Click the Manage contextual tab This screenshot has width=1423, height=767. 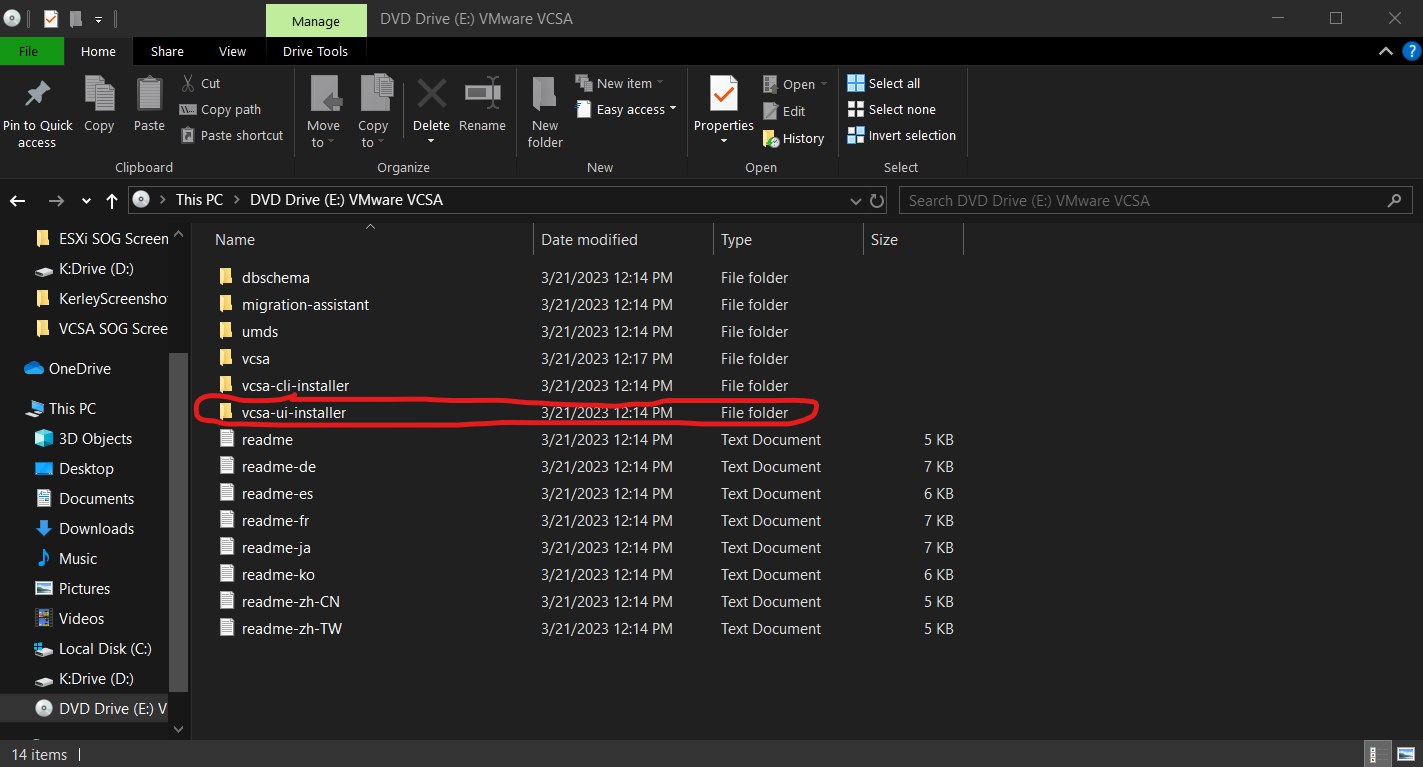pos(314,21)
